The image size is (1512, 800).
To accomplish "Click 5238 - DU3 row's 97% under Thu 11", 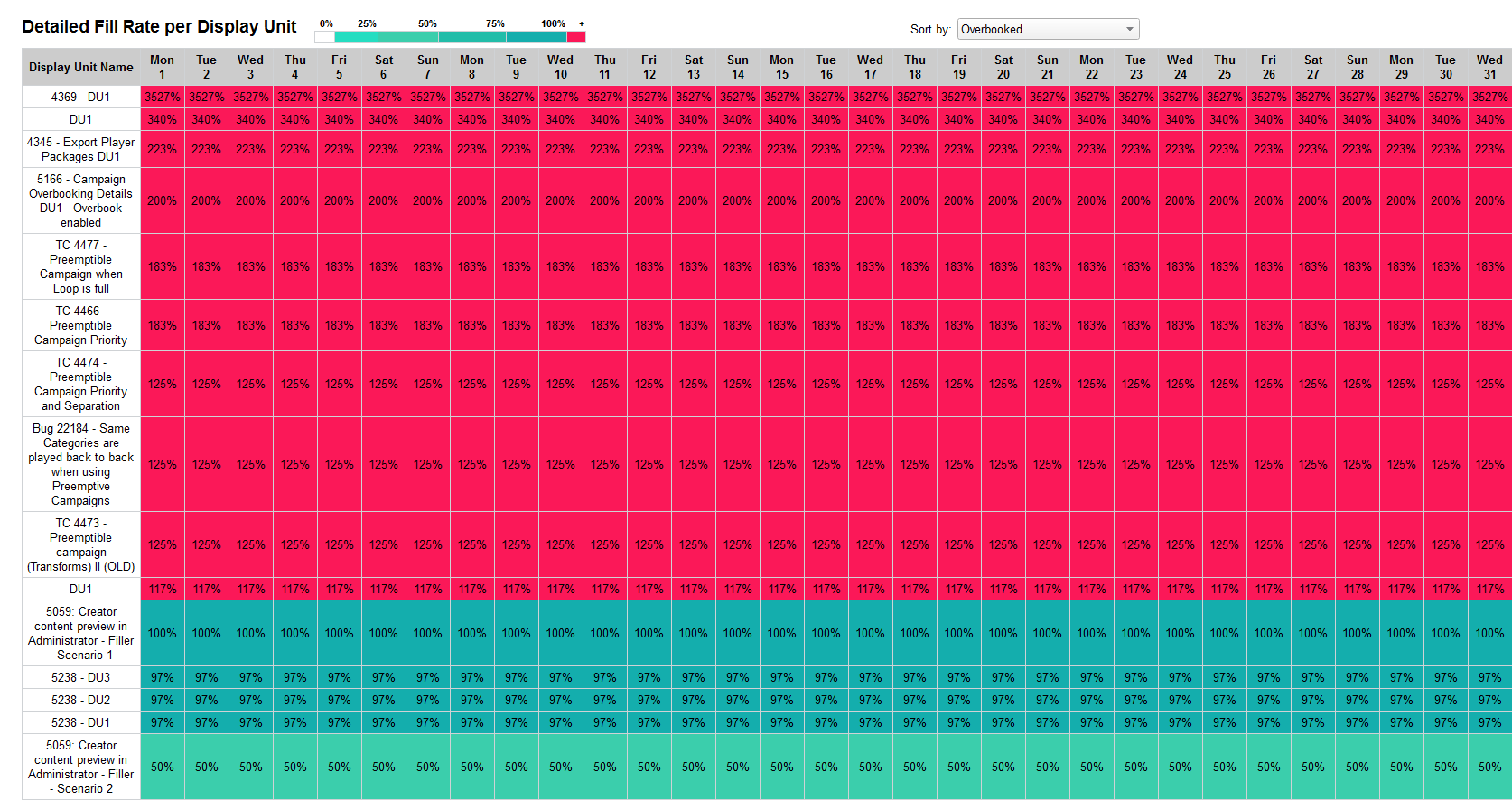I will pyautogui.click(x=605, y=677).
